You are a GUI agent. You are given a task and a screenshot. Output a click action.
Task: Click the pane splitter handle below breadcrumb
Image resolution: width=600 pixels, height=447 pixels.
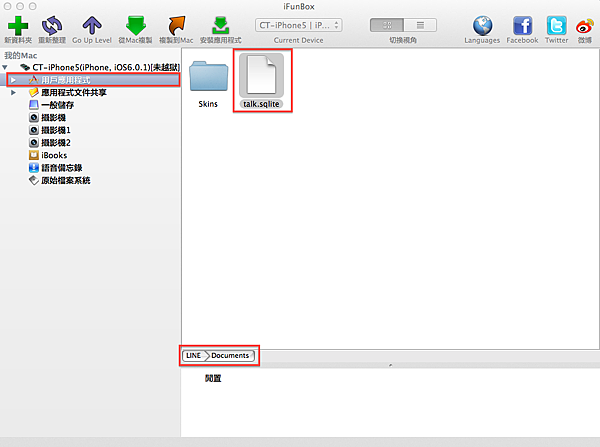click(x=390, y=365)
